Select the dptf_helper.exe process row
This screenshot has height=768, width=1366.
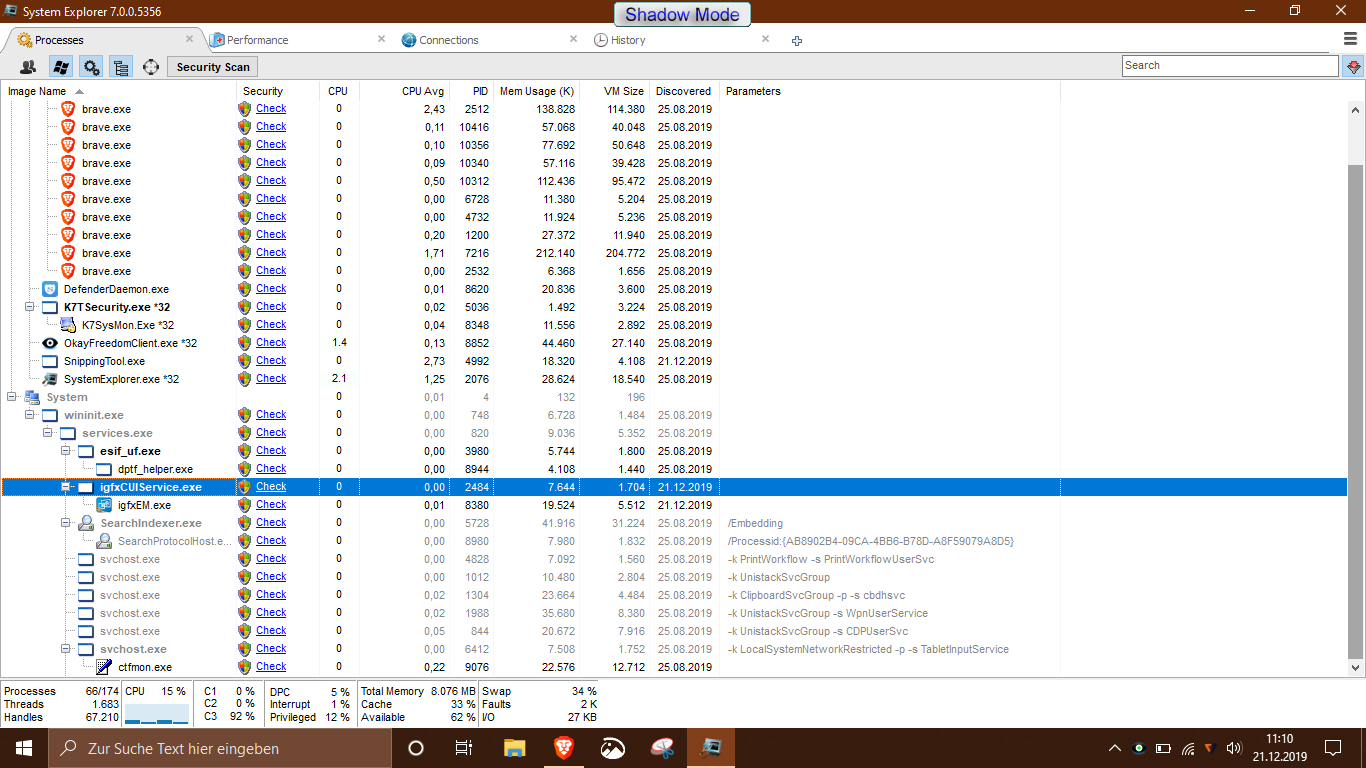(674, 469)
